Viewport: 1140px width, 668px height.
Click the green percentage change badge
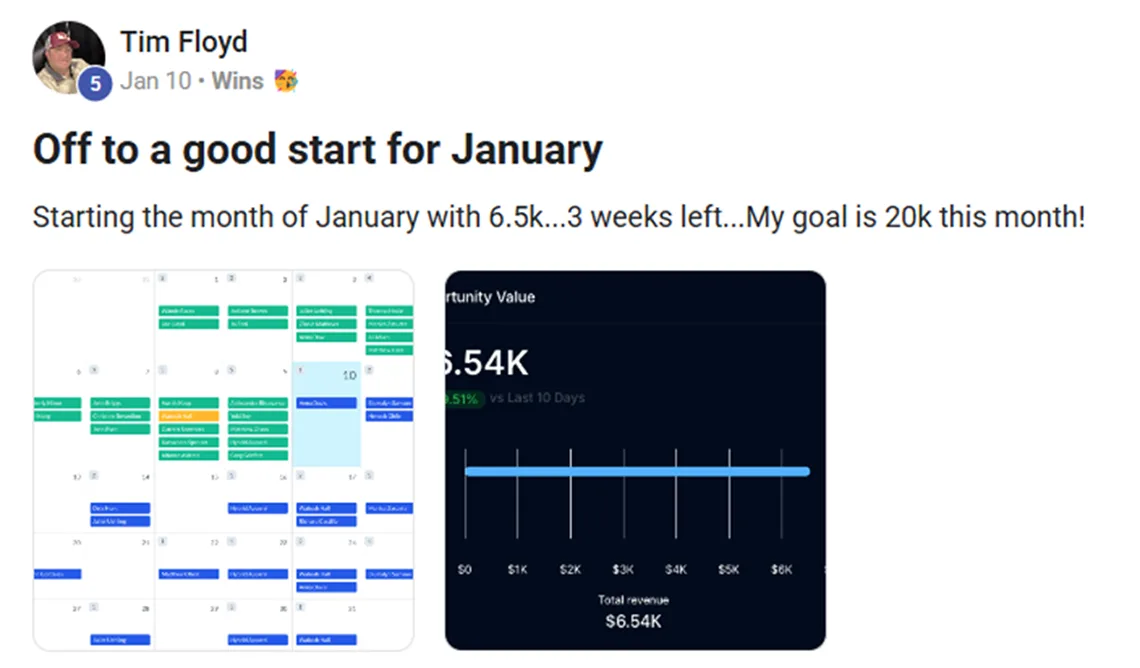[x=461, y=398]
